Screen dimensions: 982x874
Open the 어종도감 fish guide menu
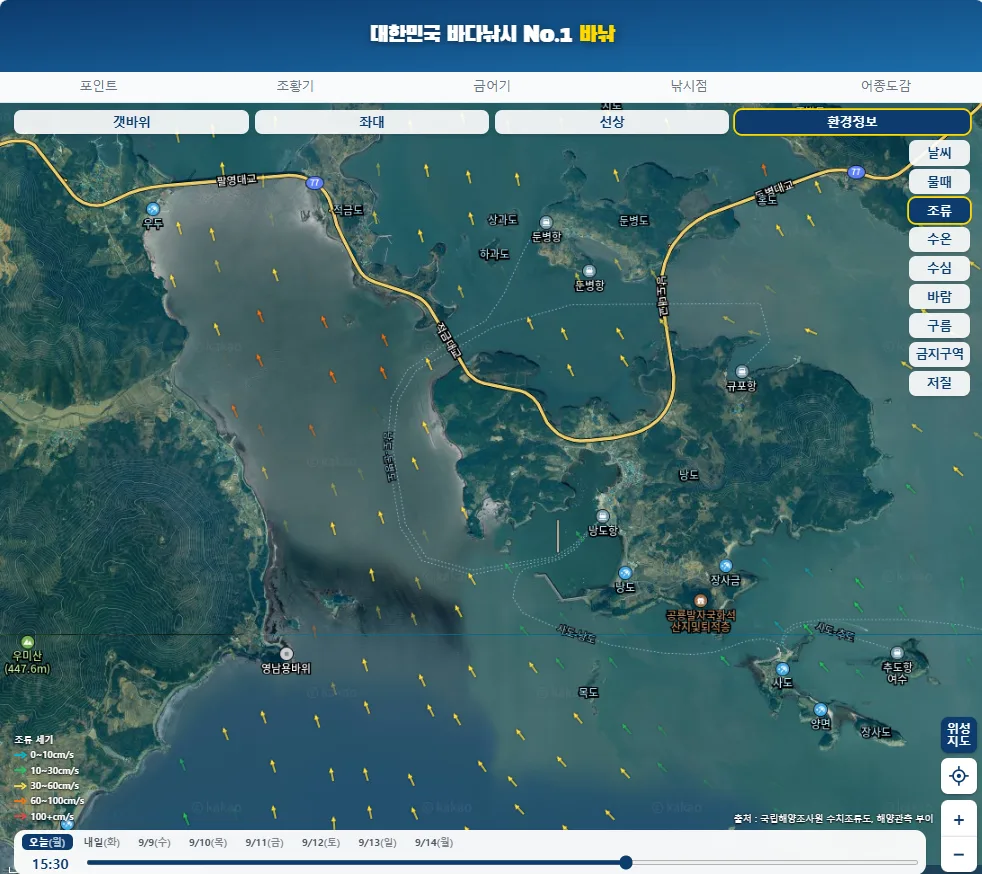885,86
